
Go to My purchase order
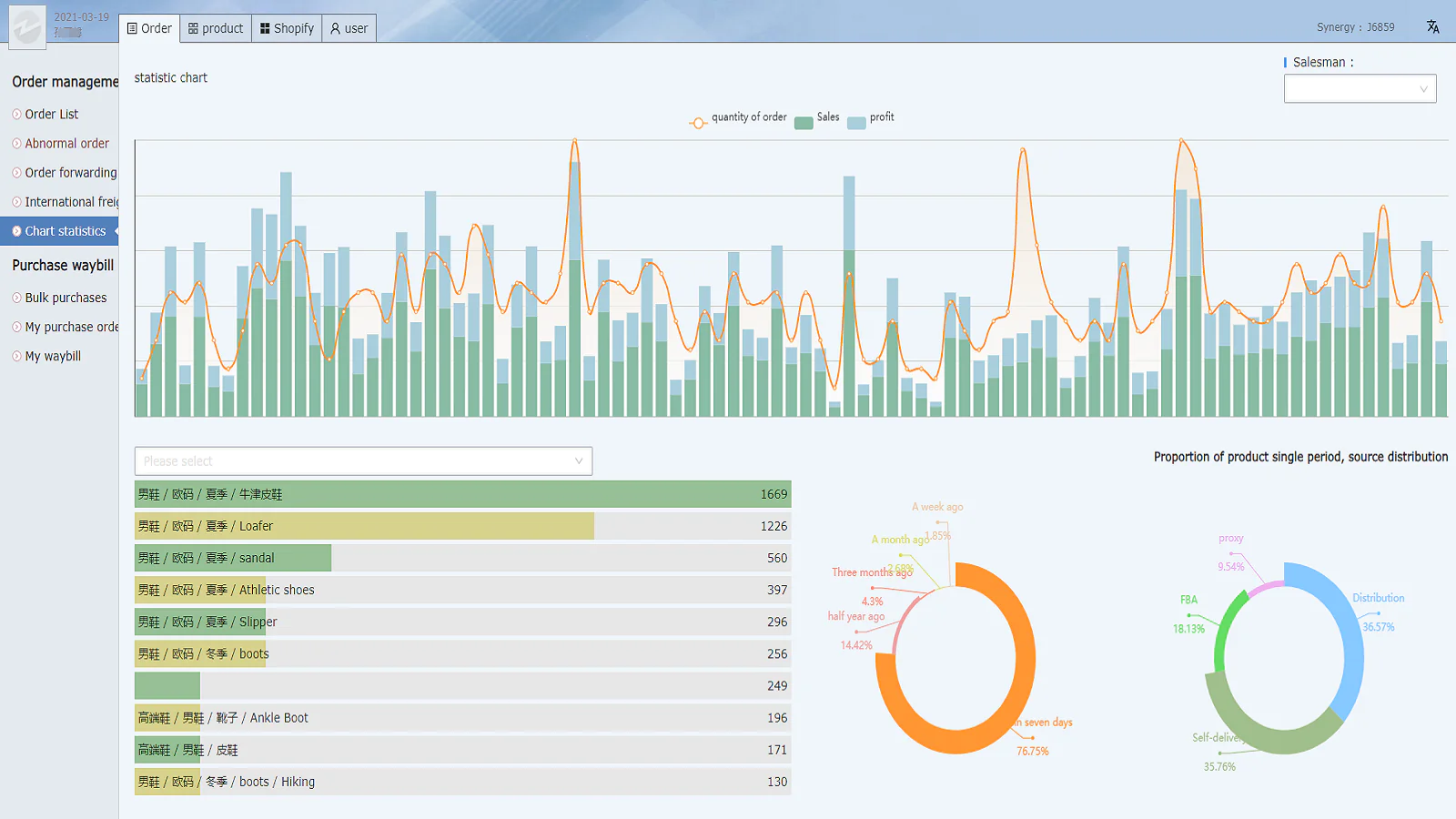click(71, 327)
